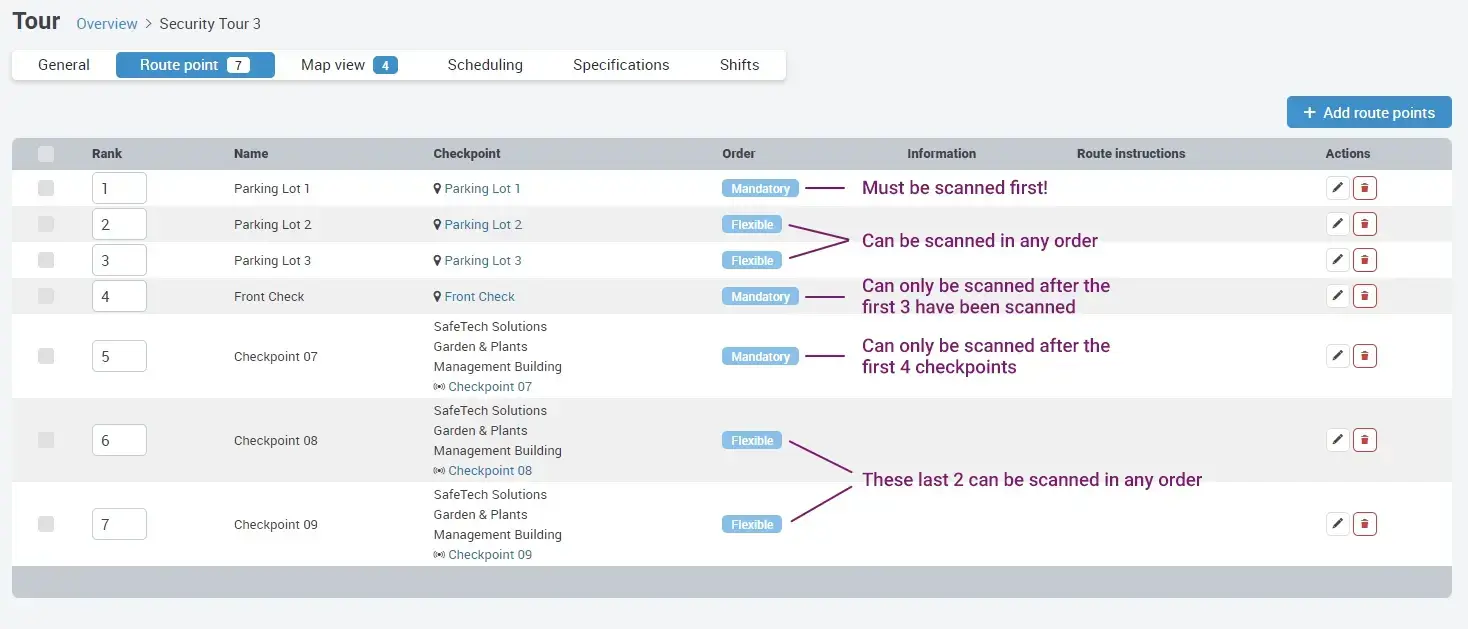Edit the Front Check route point
Image resolution: width=1468 pixels, height=629 pixels.
point(1337,296)
